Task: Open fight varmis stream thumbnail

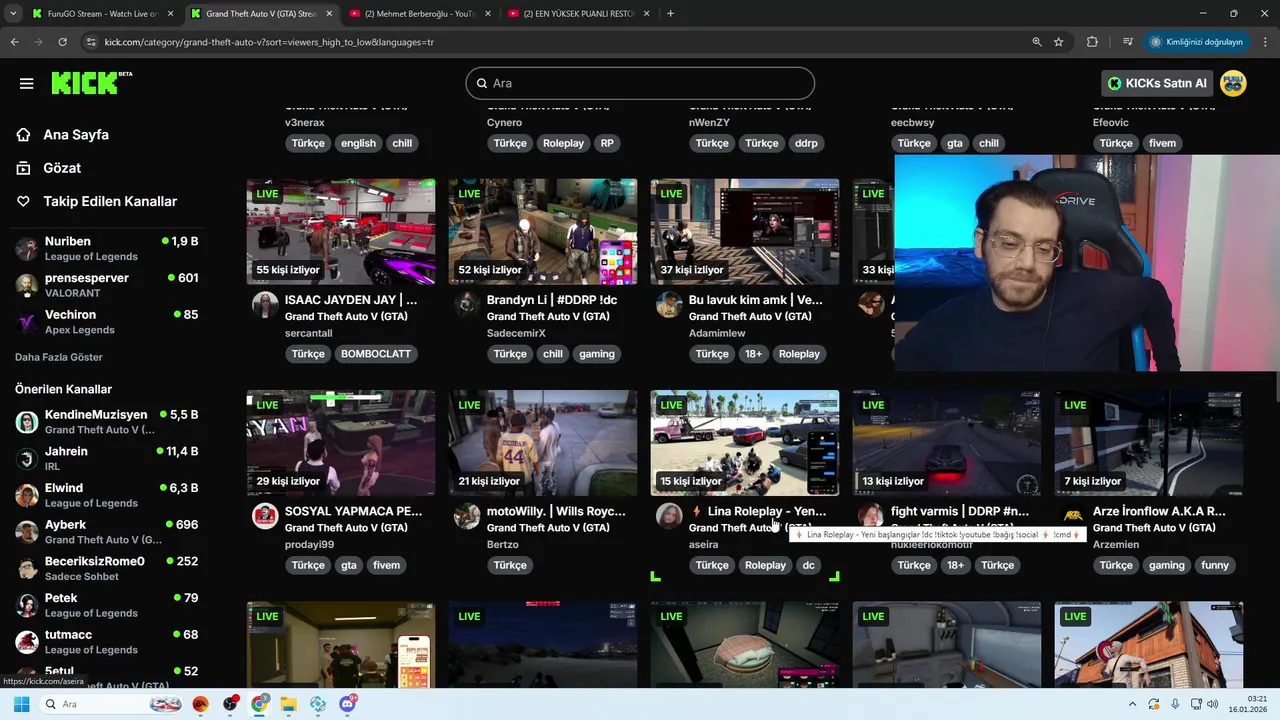Action: pyautogui.click(x=947, y=443)
